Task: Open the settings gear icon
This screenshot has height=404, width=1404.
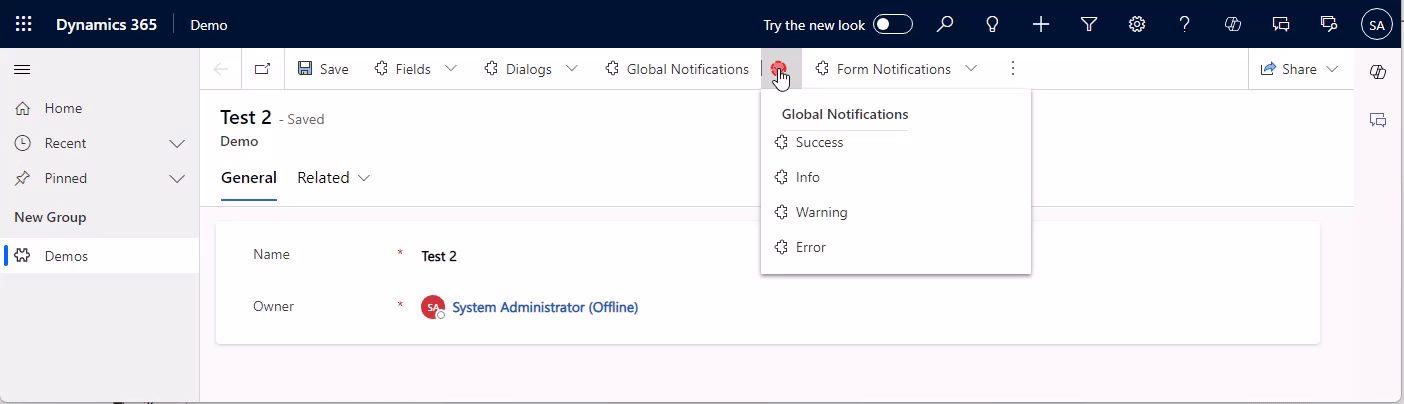Action: 1137,25
